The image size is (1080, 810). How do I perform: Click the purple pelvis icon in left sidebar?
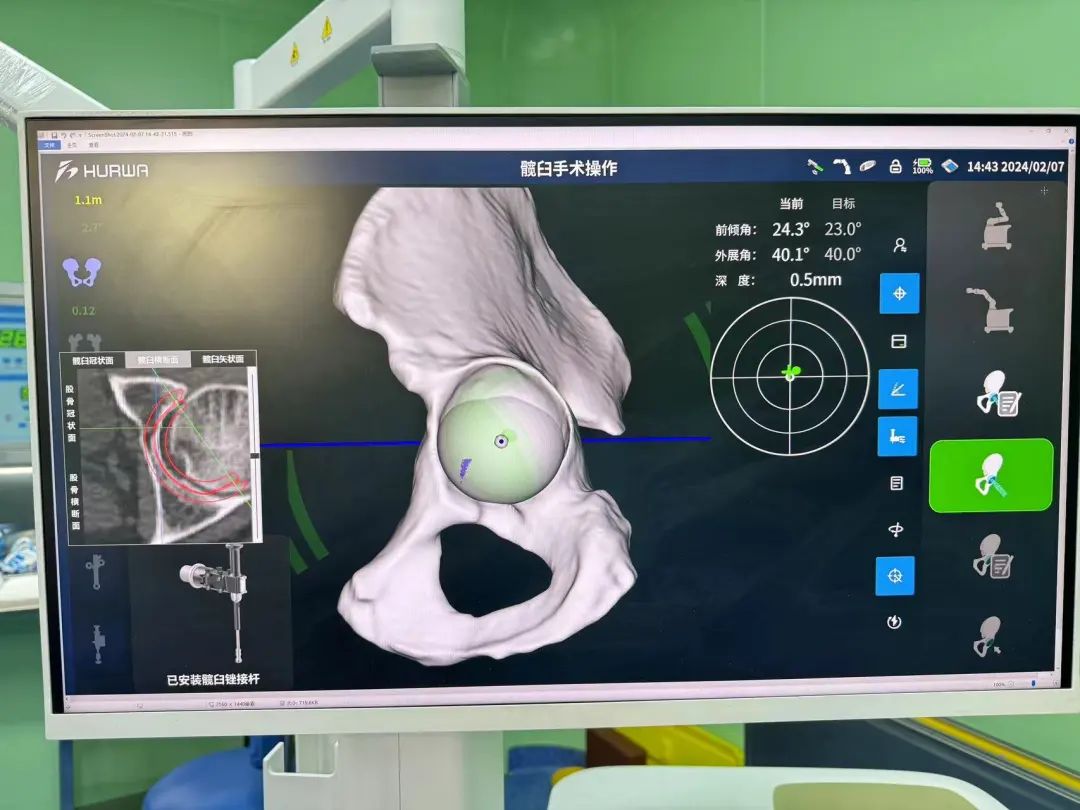coord(81,271)
